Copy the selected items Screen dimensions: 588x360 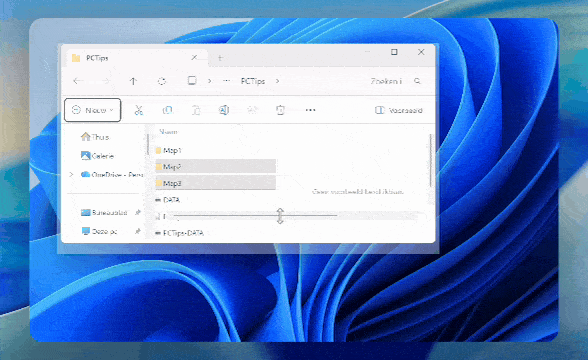(167, 110)
